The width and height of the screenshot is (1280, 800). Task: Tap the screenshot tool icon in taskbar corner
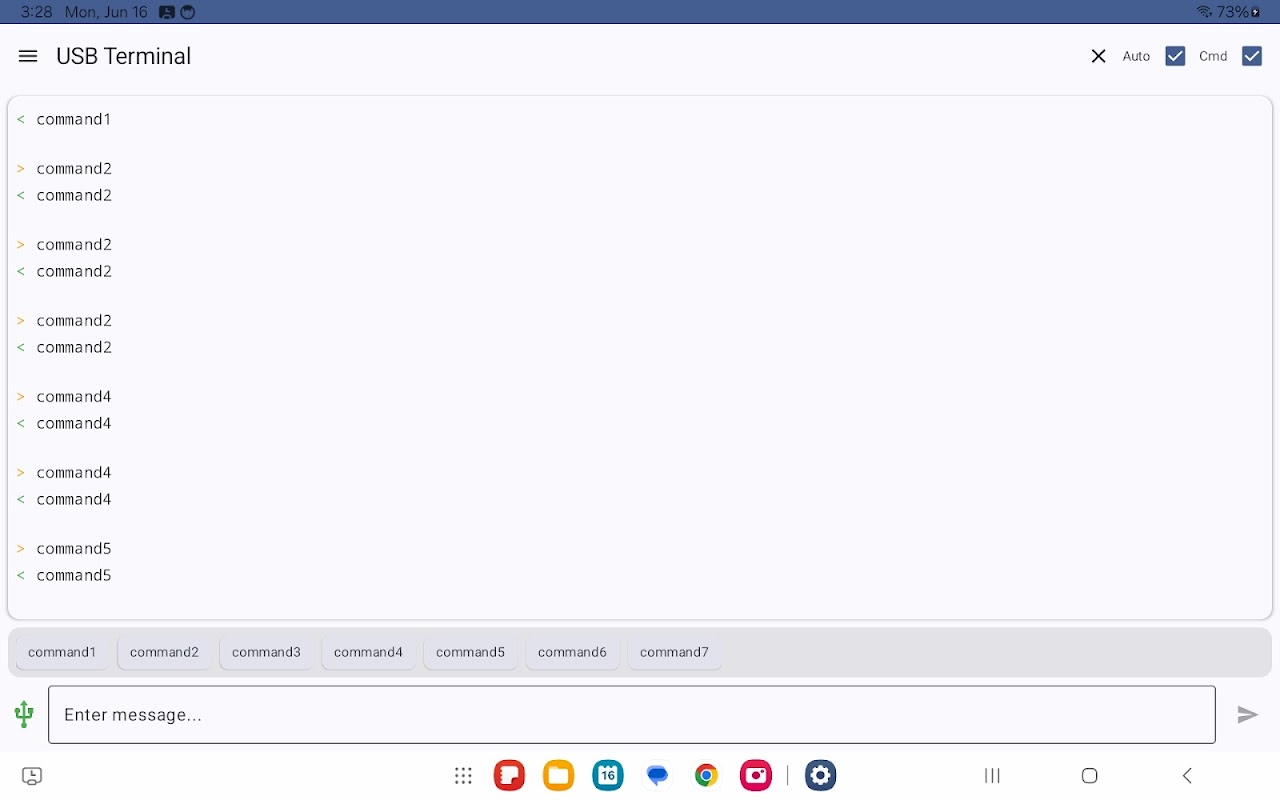click(x=32, y=776)
